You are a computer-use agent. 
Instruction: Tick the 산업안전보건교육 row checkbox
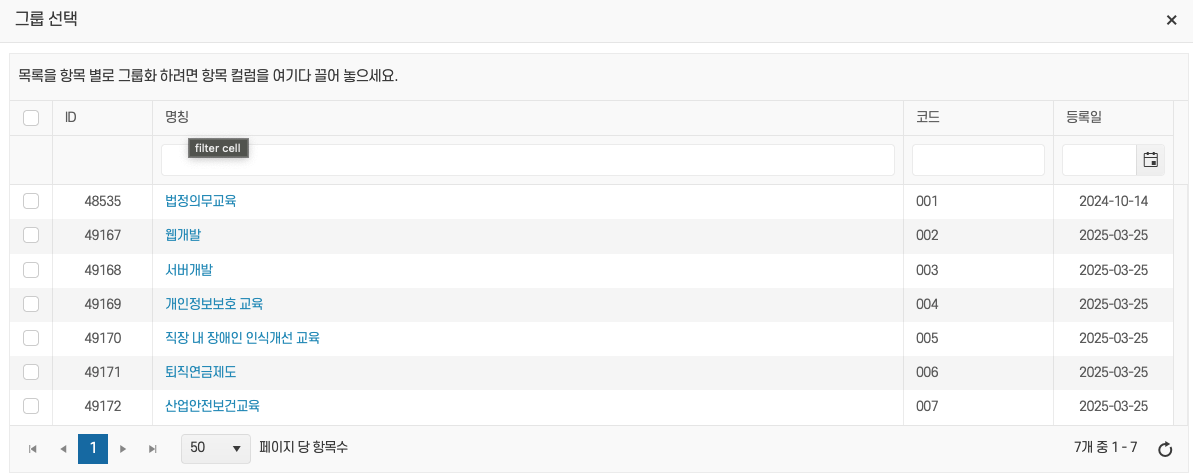pos(31,406)
